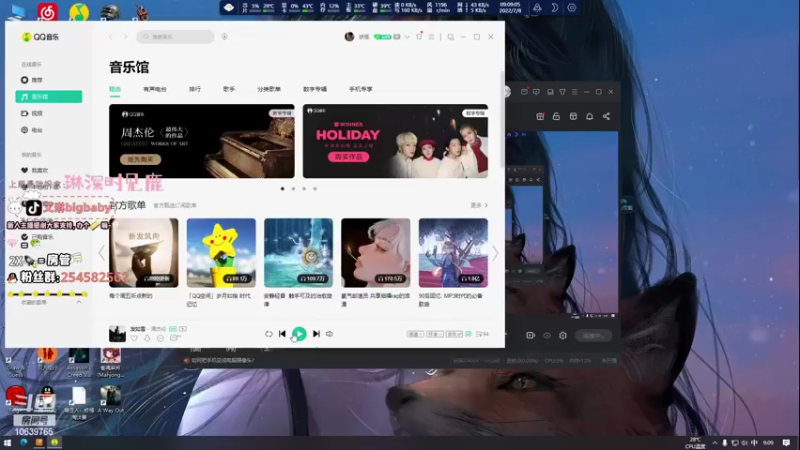800x450 pixels.
Task: Open now-playing album art in player bar
Action: pos(117,334)
